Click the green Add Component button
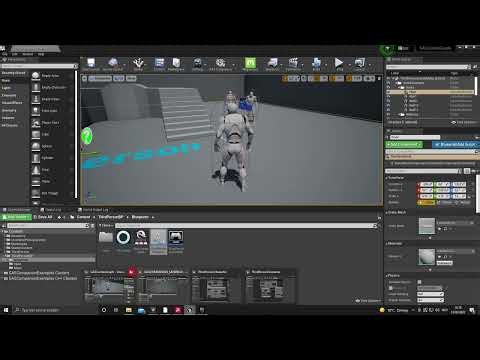 coord(404,144)
